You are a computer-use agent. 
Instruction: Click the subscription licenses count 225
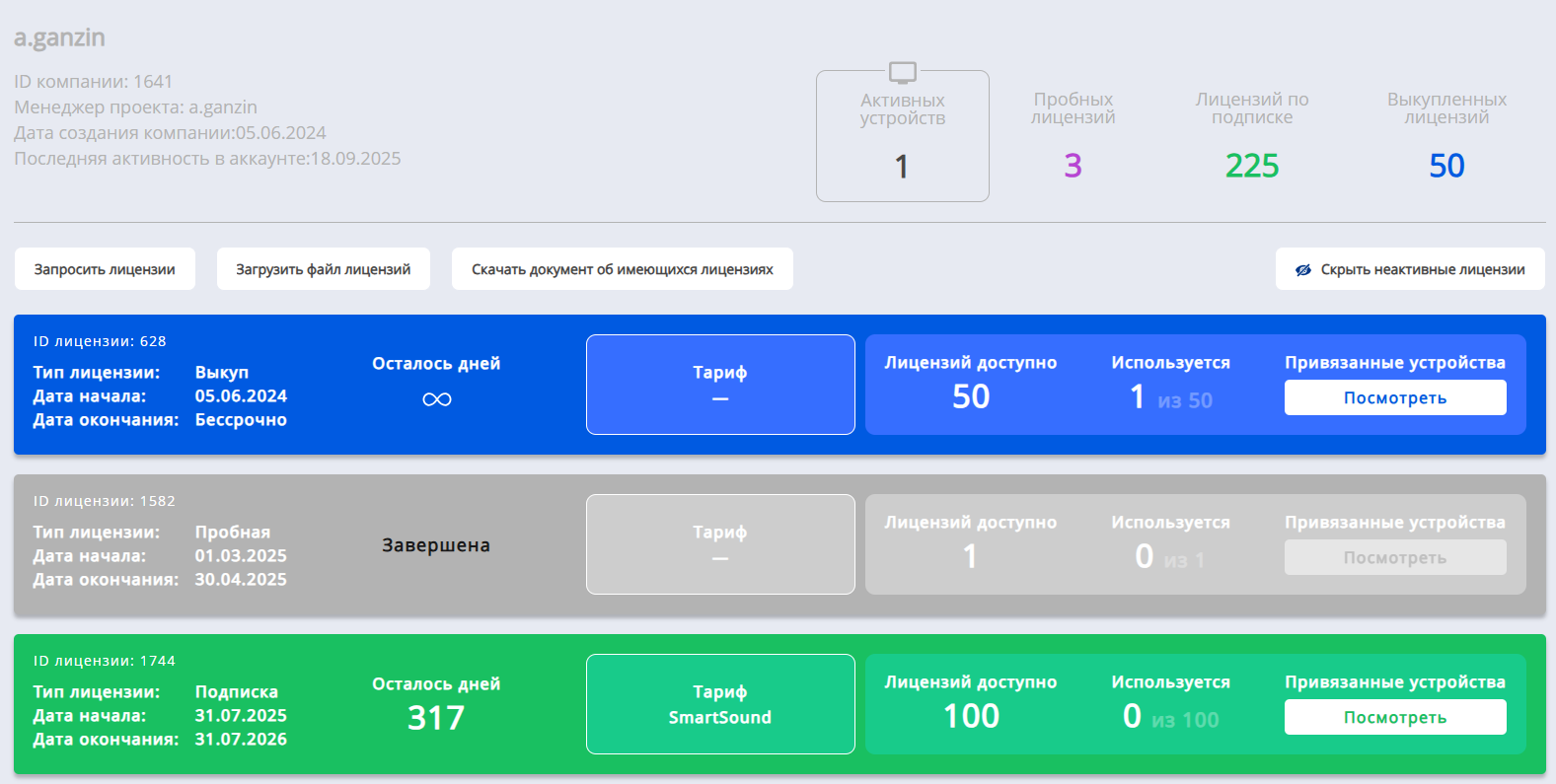pos(1251,166)
